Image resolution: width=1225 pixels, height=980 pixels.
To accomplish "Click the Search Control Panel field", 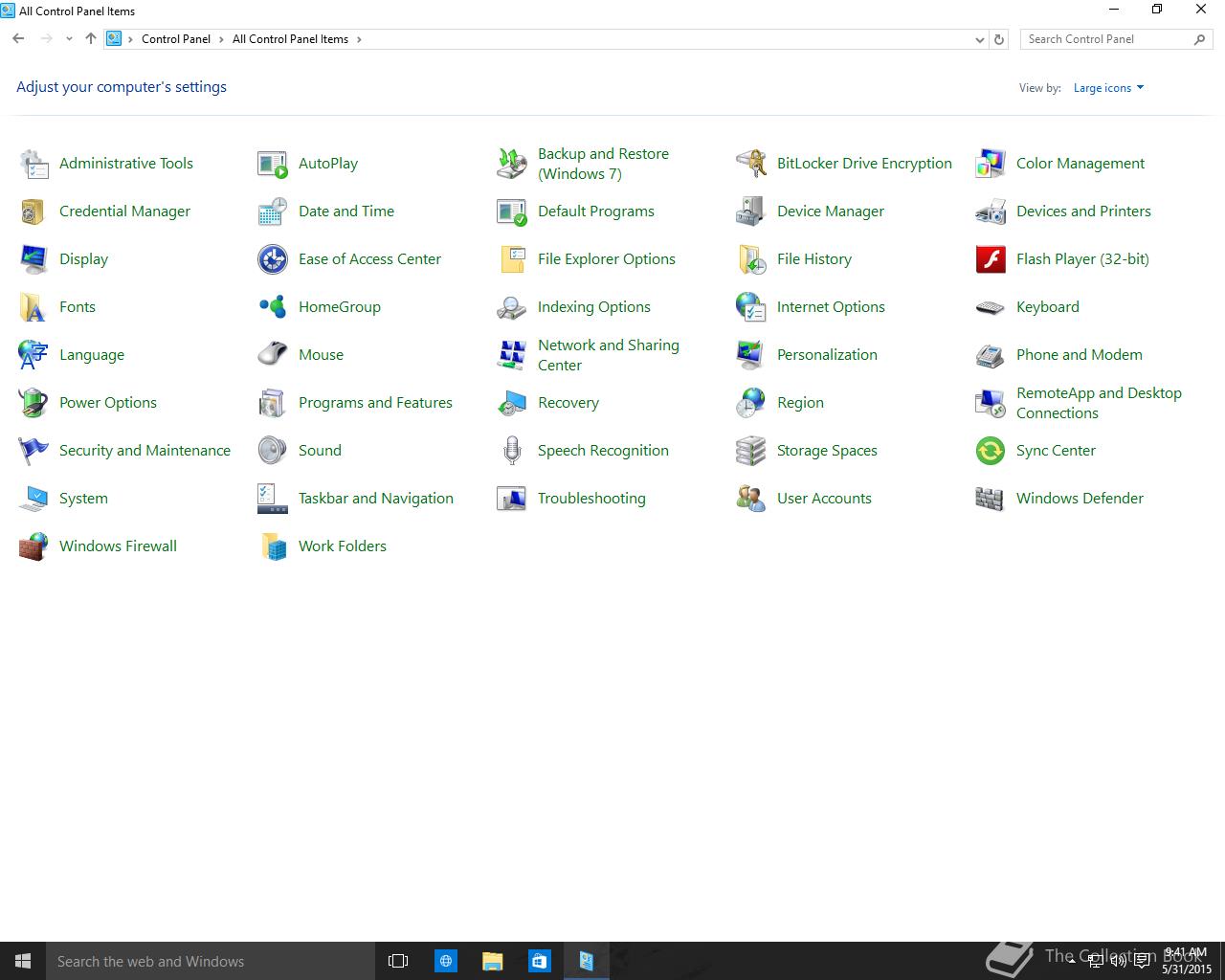I will click(x=1116, y=39).
